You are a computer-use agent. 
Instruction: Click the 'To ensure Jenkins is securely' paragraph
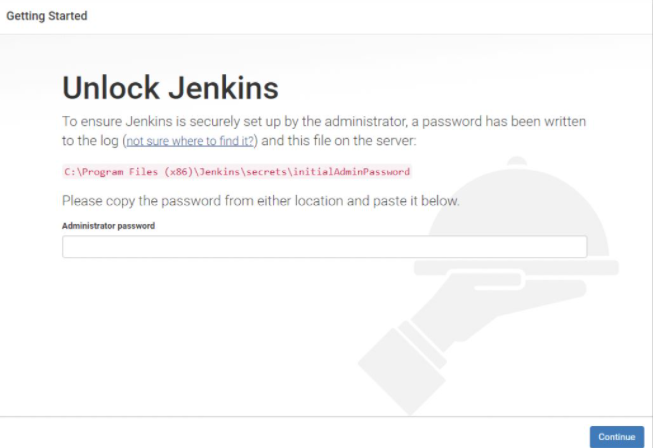point(324,131)
